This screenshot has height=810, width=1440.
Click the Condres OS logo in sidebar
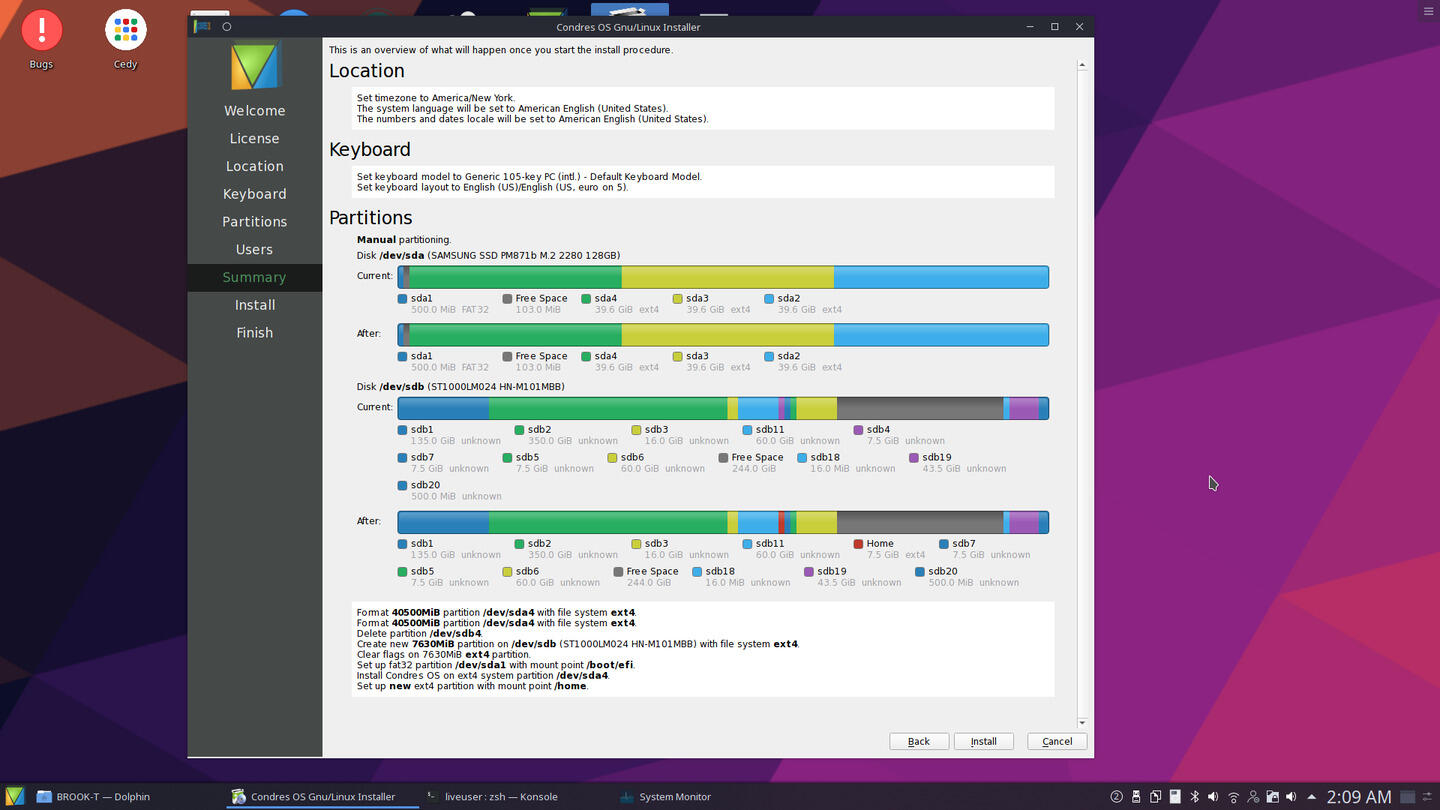255,67
